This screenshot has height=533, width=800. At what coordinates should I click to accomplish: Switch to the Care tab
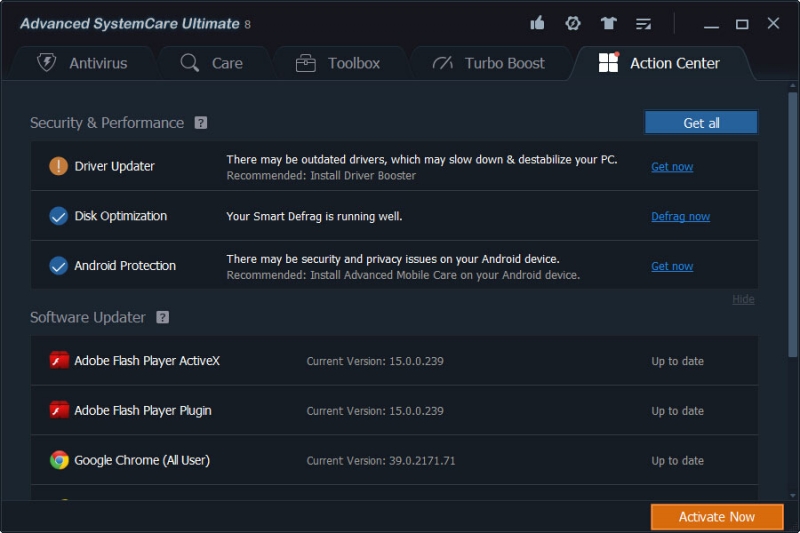click(212, 63)
